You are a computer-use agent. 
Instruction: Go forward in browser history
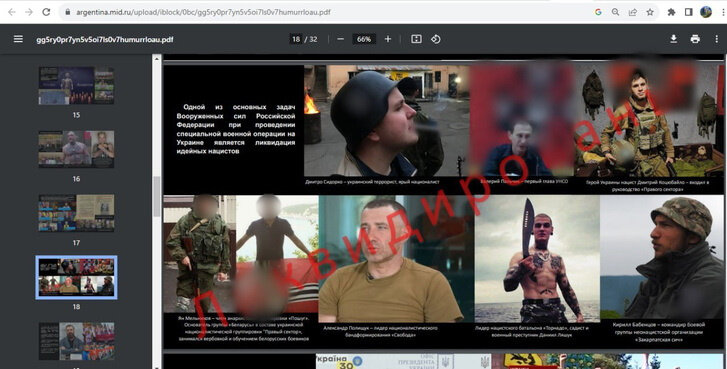tap(29, 13)
